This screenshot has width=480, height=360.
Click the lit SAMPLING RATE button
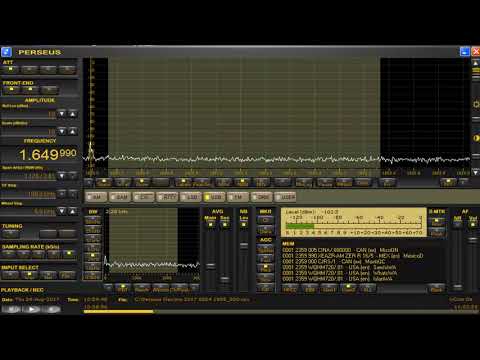[x=69, y=254]
